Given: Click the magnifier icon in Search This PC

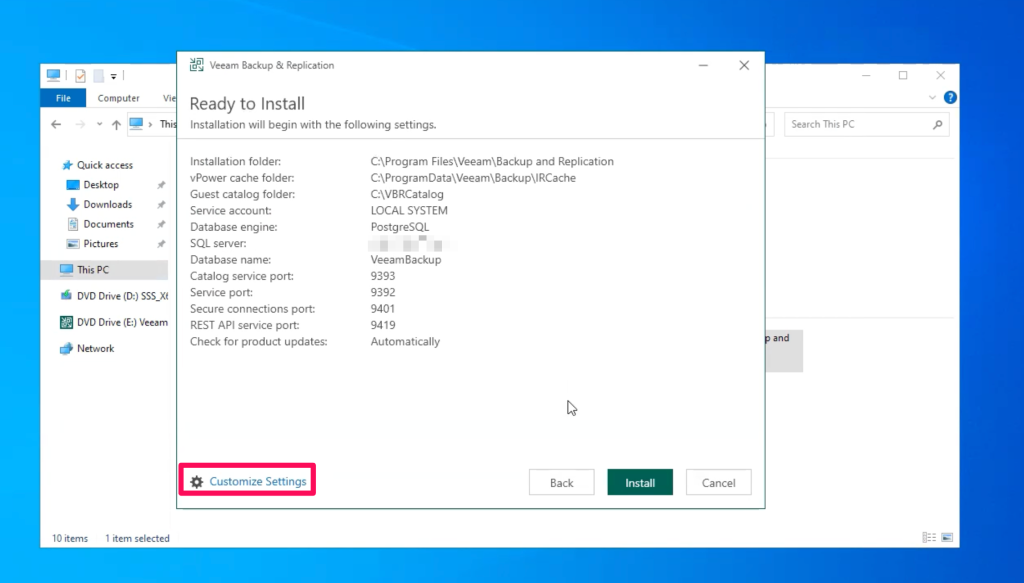Looking at the screenshot, I should pos(938,124).
